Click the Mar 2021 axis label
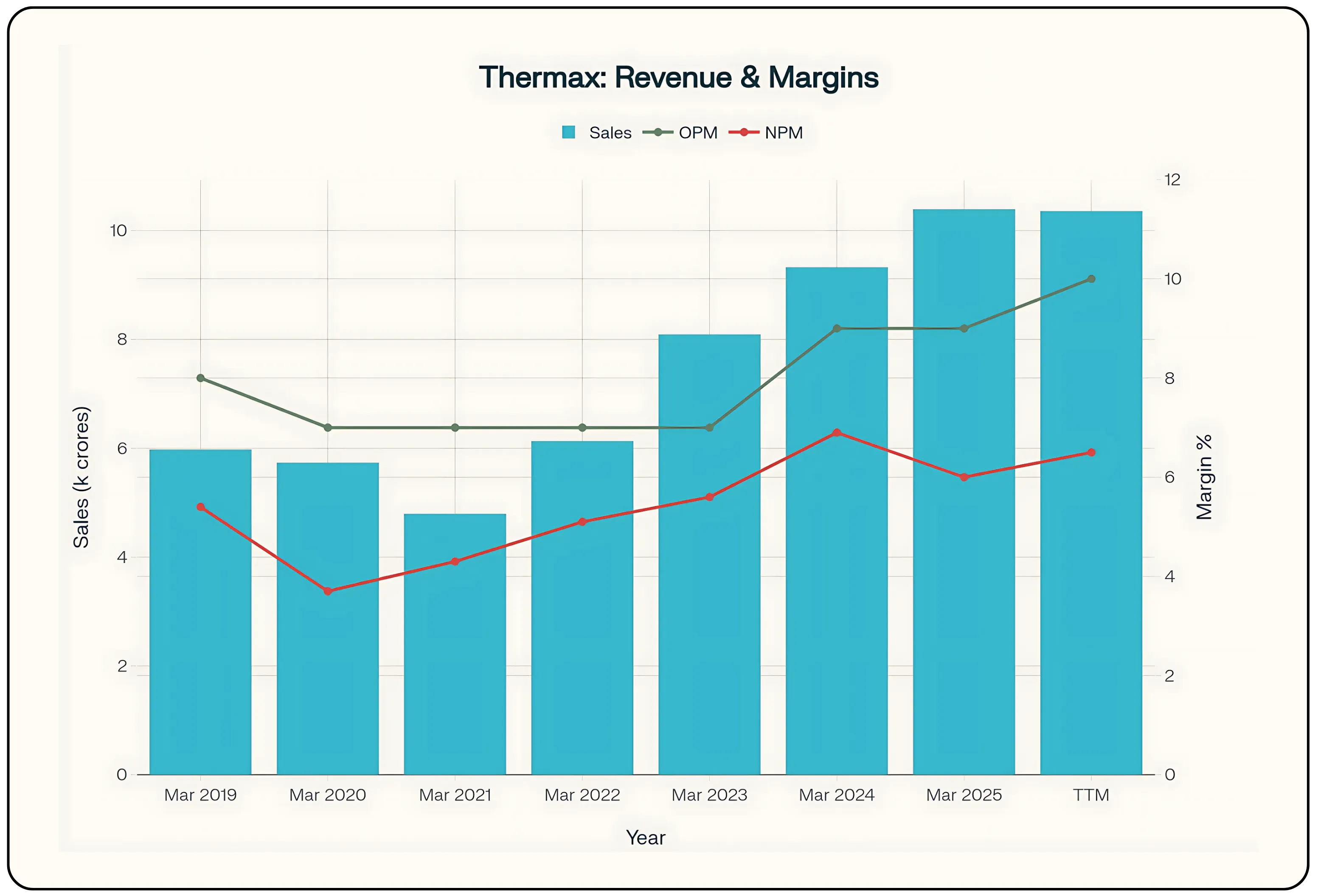Viewport: 1318px width, 896px height. pyautogui.click(x=455, y=795)
